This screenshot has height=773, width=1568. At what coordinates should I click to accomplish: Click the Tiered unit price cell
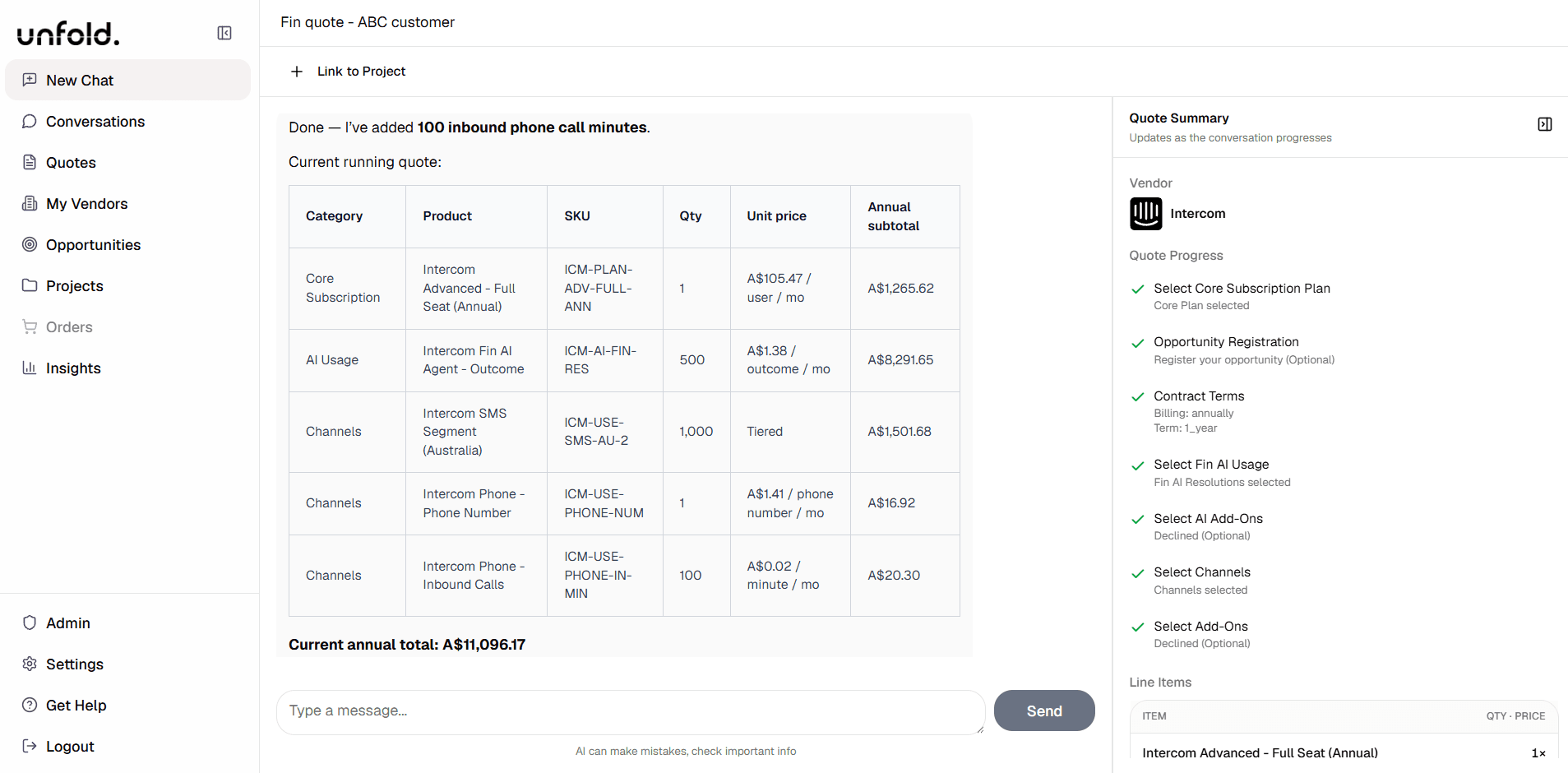click(x=790, y=432)
